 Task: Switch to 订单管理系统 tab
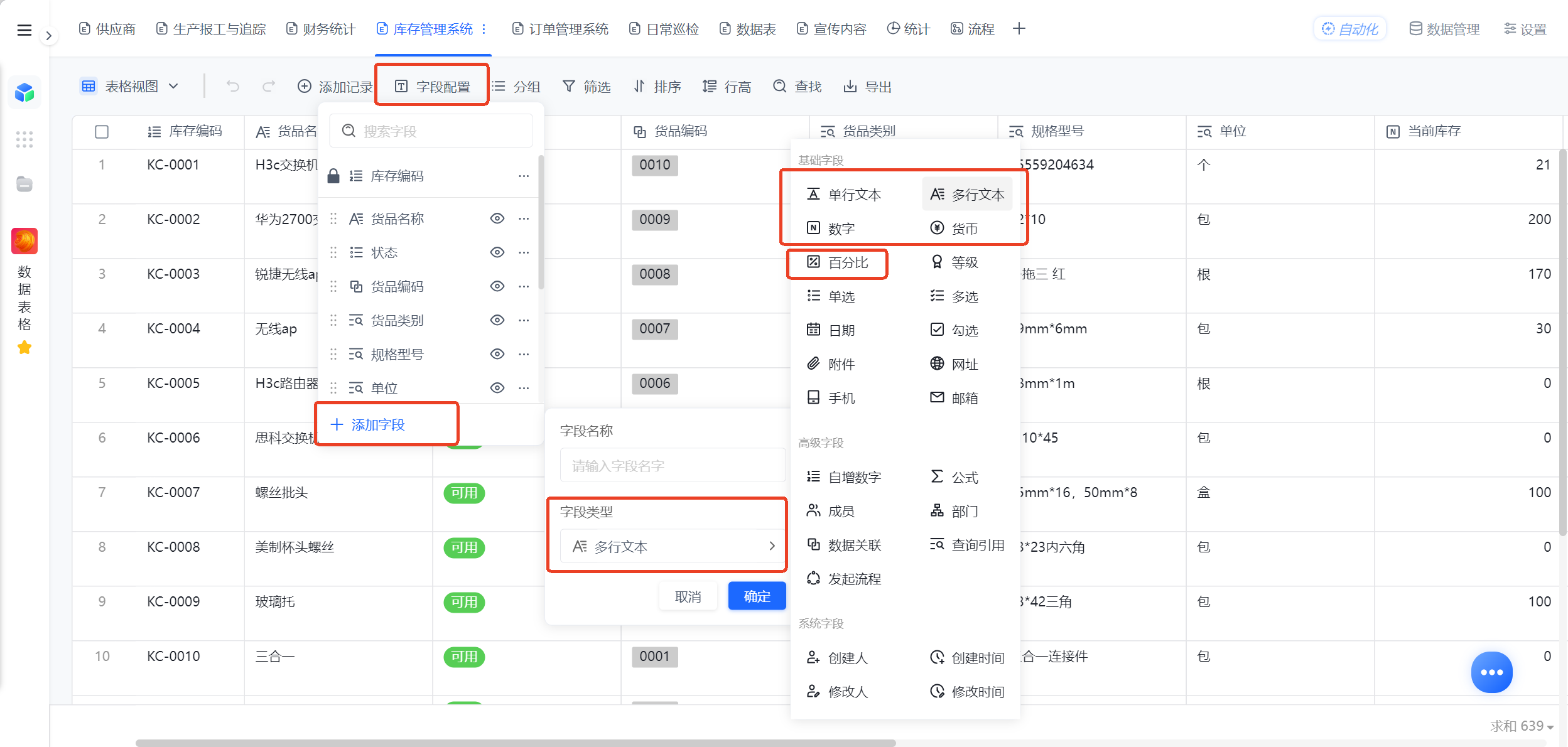point(561,29)
